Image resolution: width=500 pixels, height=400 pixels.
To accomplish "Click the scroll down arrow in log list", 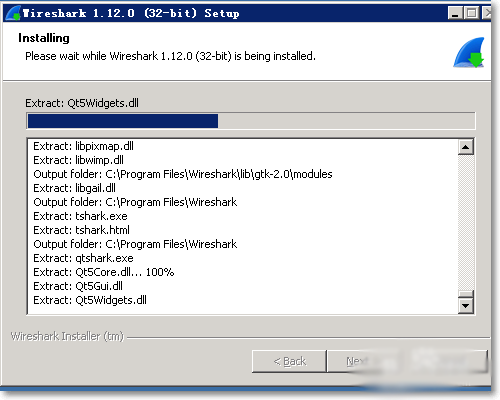I will [x=466, y=305].
